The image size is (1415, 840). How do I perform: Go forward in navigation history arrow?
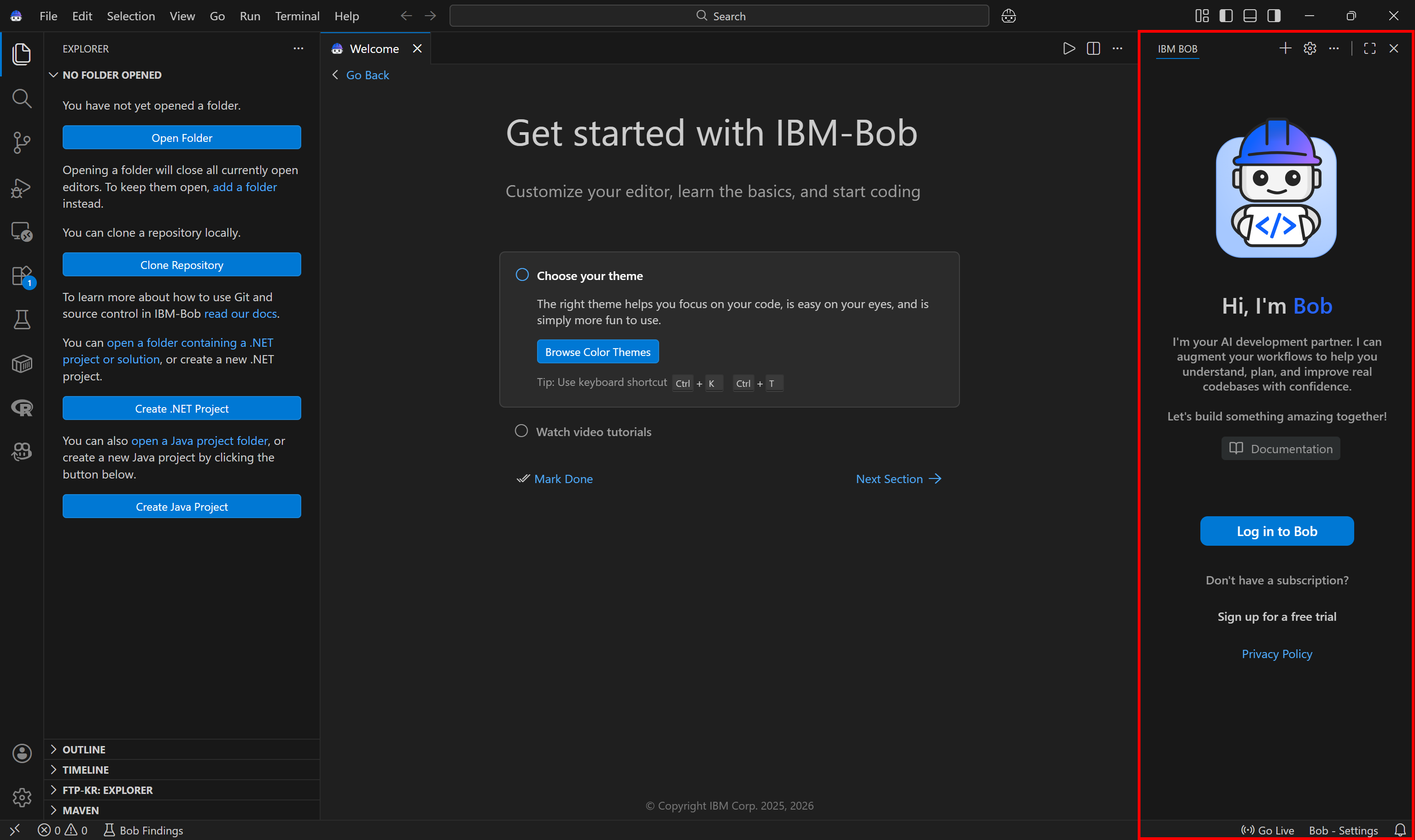pos(430,16)
